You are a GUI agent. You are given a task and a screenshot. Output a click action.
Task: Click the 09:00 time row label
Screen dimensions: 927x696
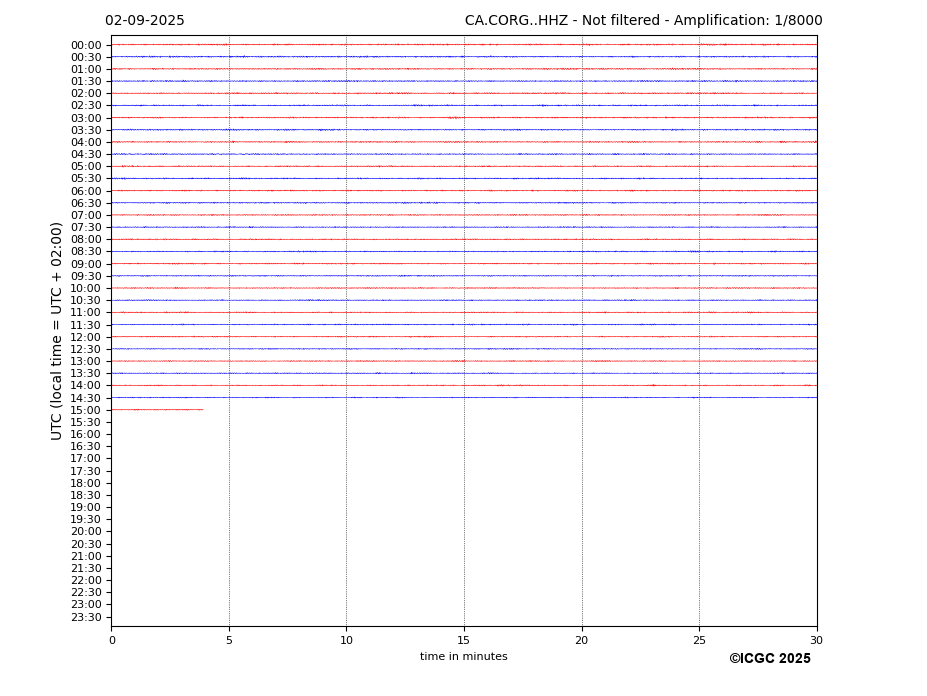click(86, 264)
